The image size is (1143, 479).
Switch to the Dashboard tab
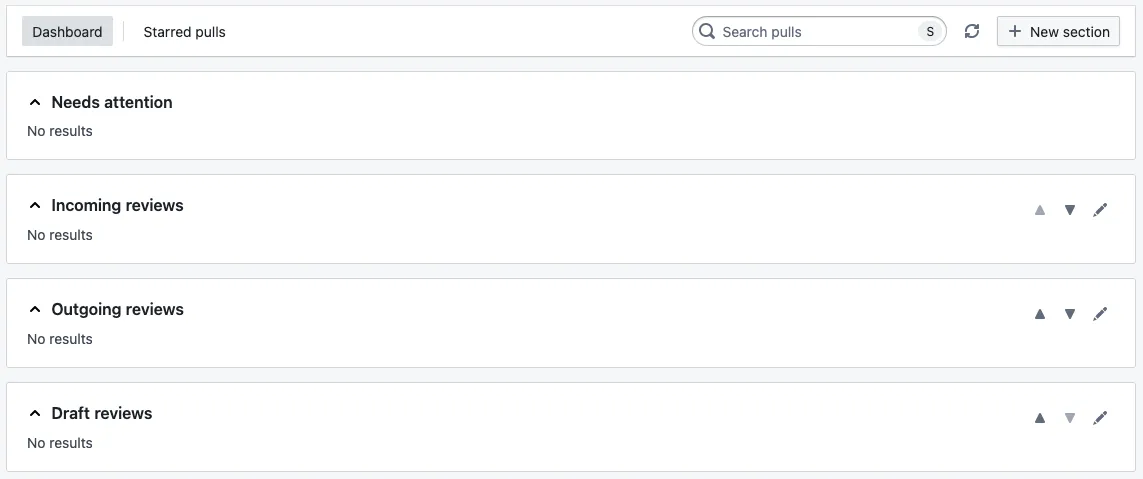[67, 32]
